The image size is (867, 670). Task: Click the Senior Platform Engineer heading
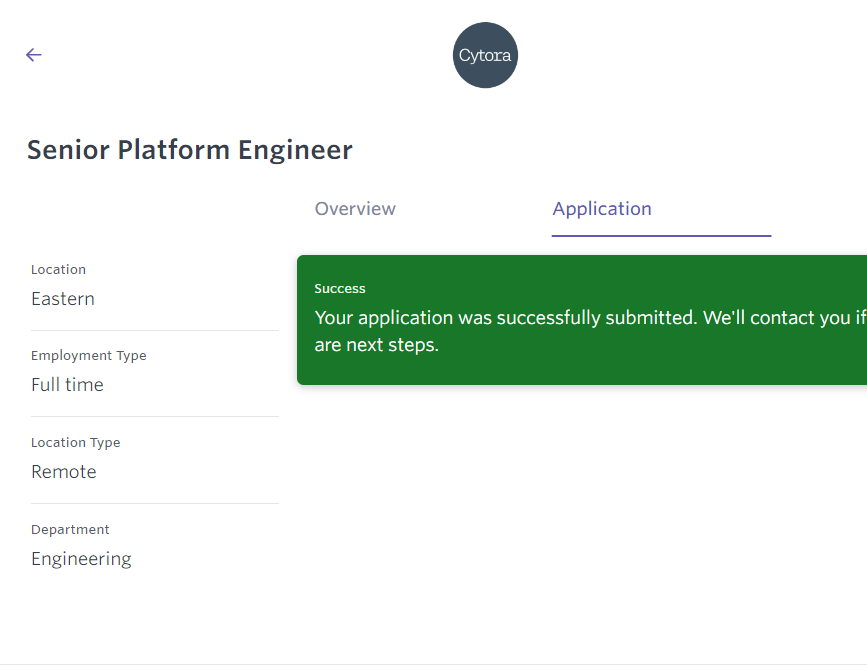coord(190,150)
